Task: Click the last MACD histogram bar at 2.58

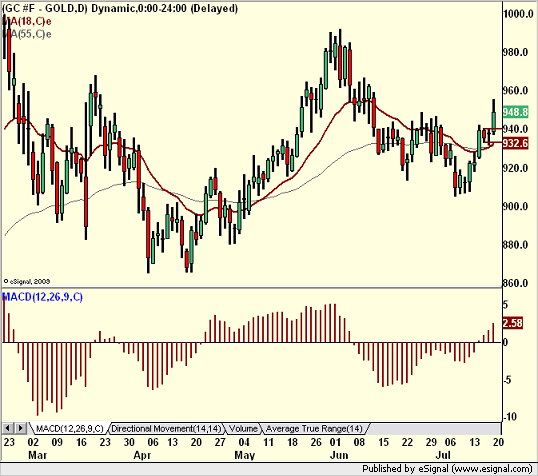Action: coord(493,333)
